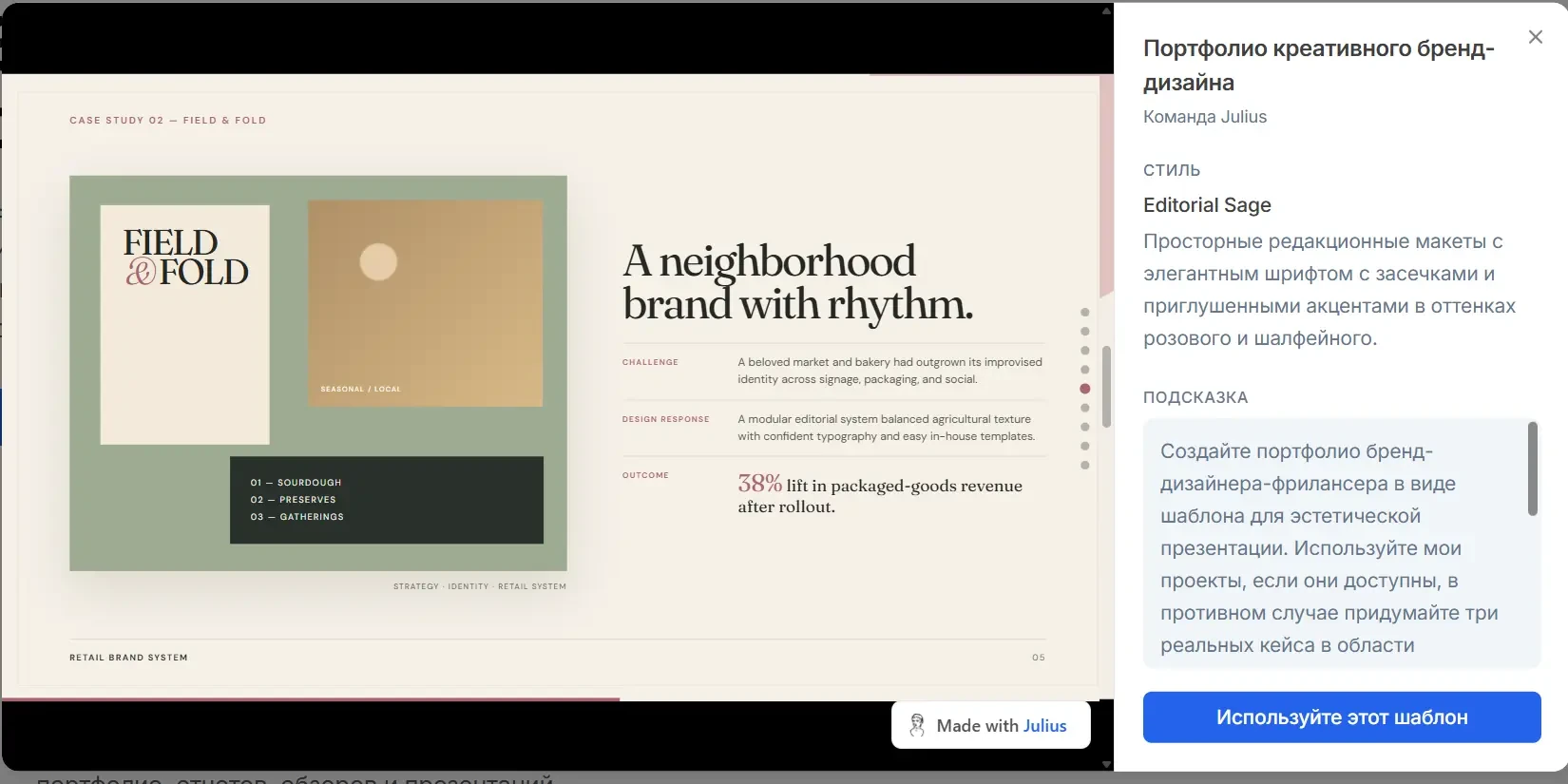Click the preview scrollbar down arrow
1568x784 pixels.
(x=1106, y=763)
